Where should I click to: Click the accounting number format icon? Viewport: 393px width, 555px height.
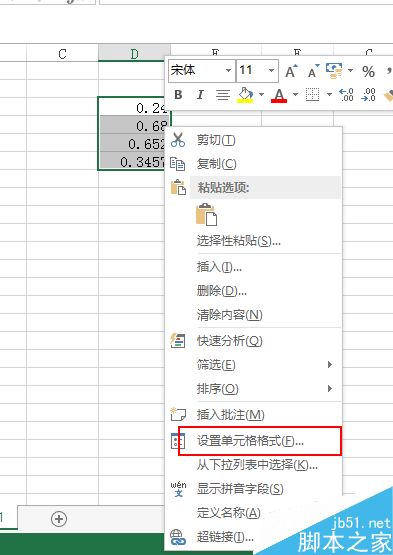334,70
